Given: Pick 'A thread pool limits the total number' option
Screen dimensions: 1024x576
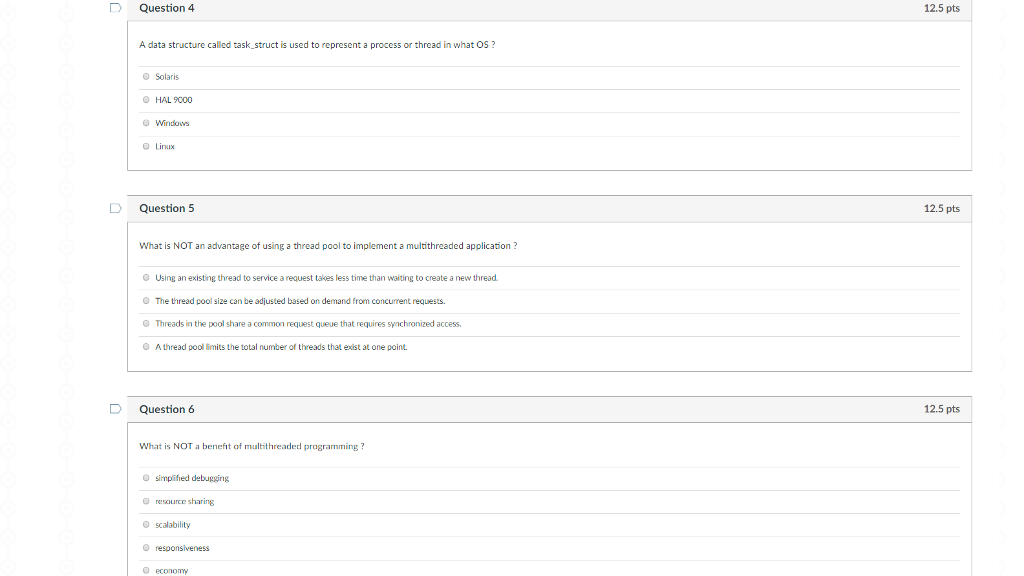Looking at the screenshot, I should pyautogui.click(x=146, y=347).
